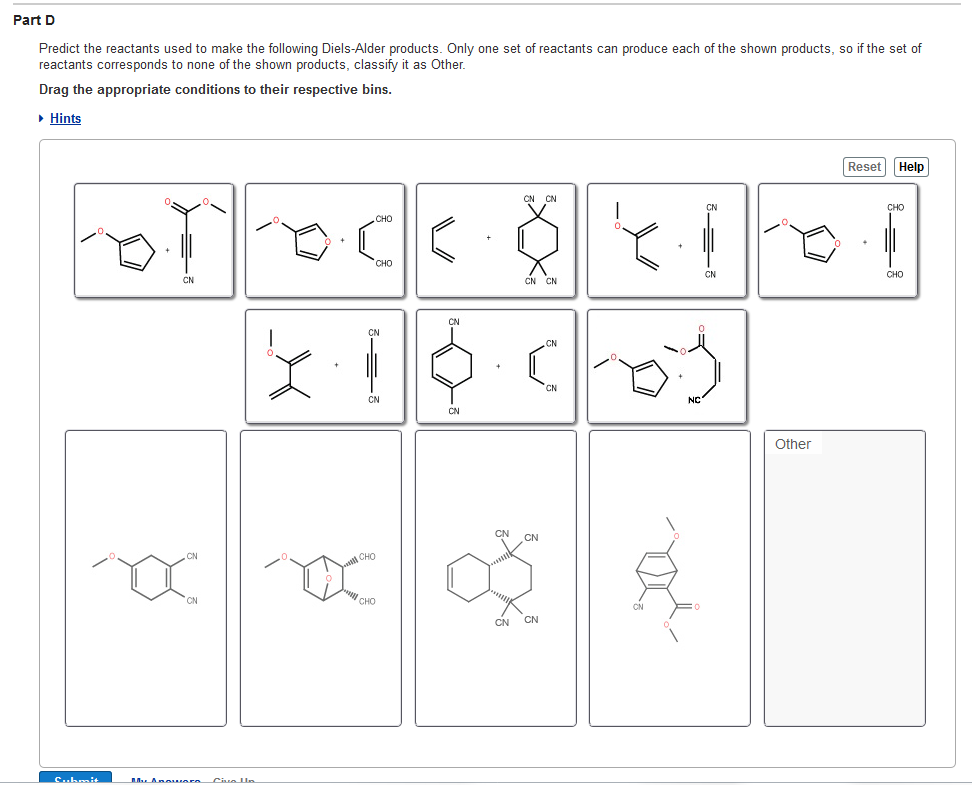The width and height of the screenshot is (972, 785).
Task: Select the branched methoxy diene with dicyano alkyne tile
Action: 325,365
